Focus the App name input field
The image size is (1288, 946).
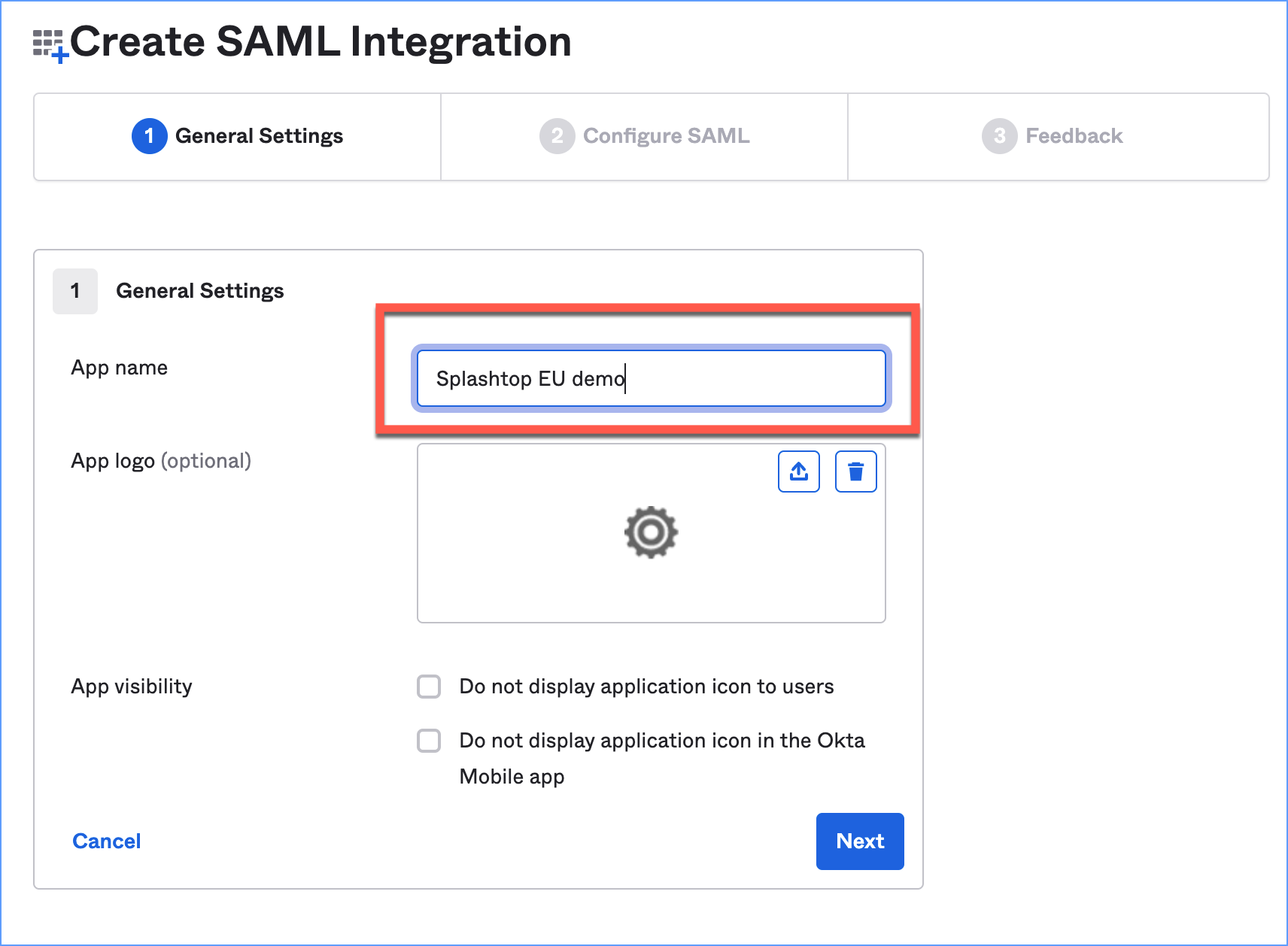[x=651, y=378]
